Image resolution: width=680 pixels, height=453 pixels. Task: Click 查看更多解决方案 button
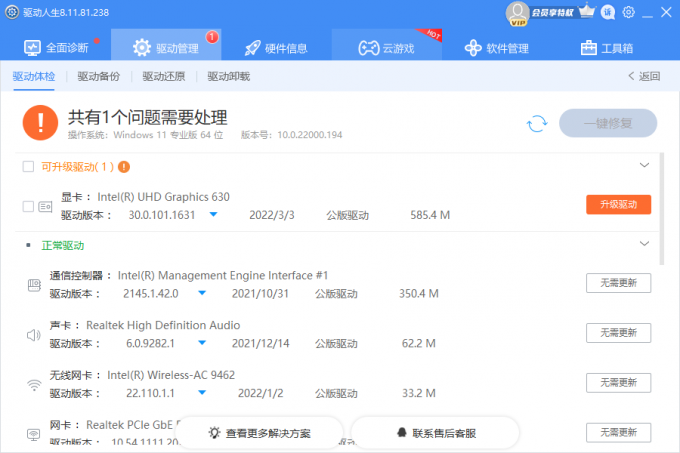(x=259, y=433)
